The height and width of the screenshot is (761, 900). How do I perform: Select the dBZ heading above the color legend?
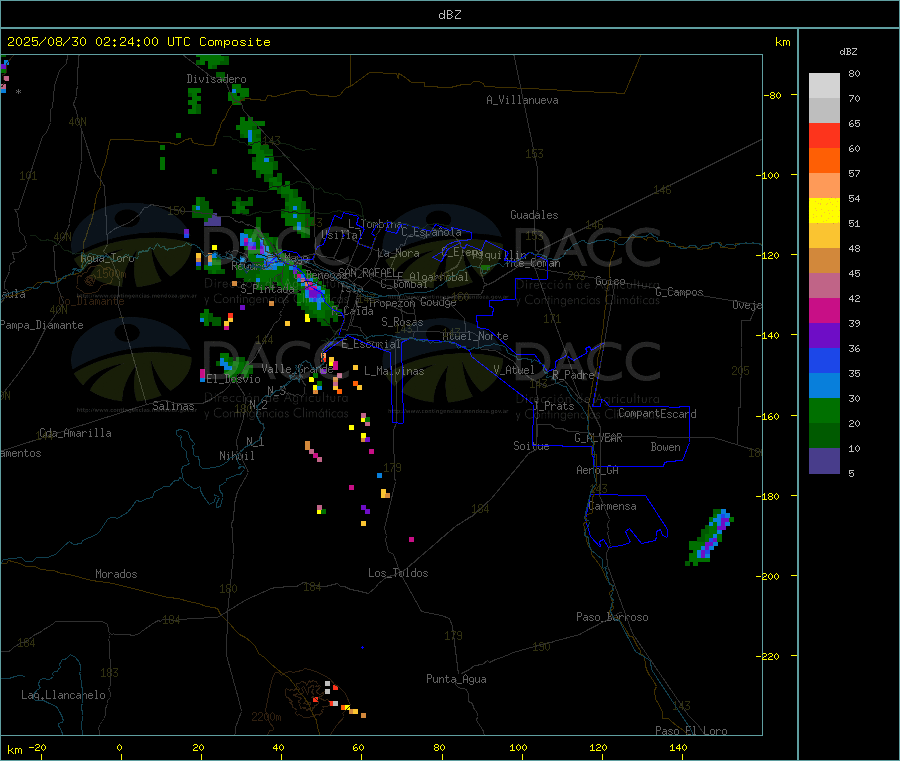pos(848,52)
